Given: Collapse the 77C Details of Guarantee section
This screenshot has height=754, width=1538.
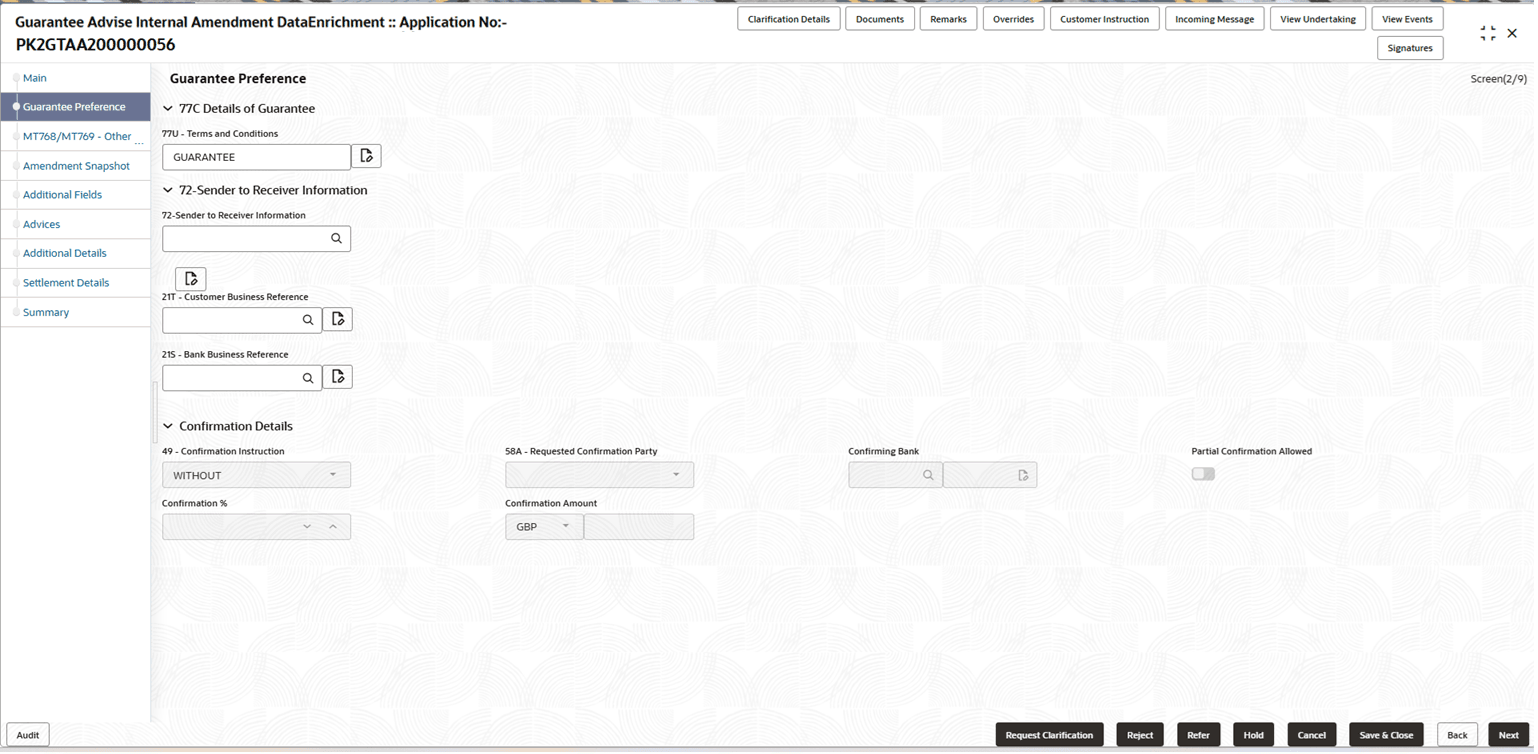Looking at the screenshot, I should pos(167,108).
